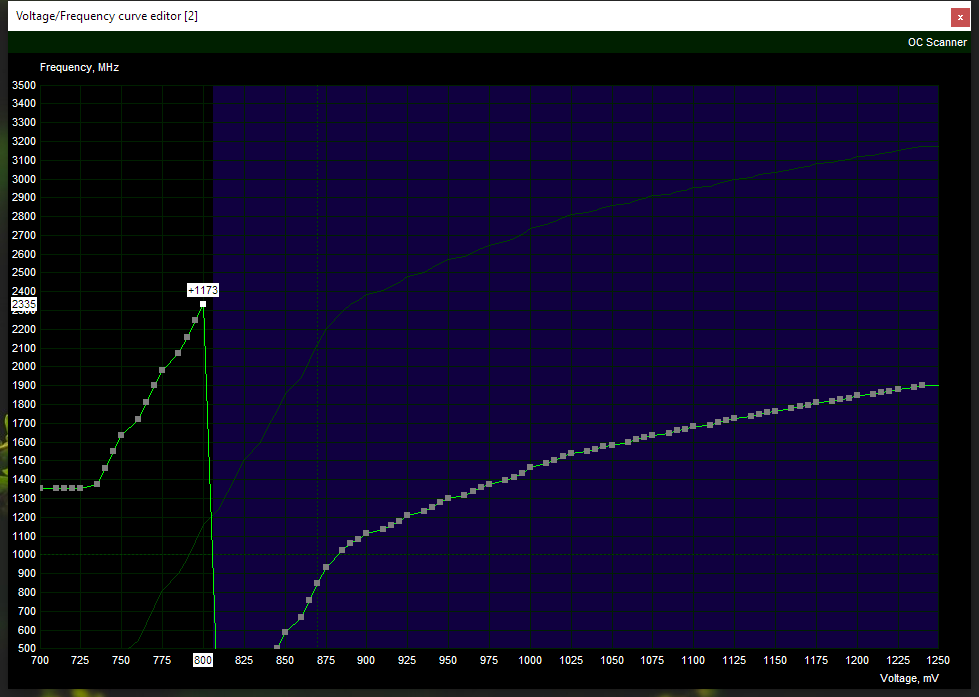Select the curve point at 850 mV
The image size is (979, 697).
(x=285, y=633)
